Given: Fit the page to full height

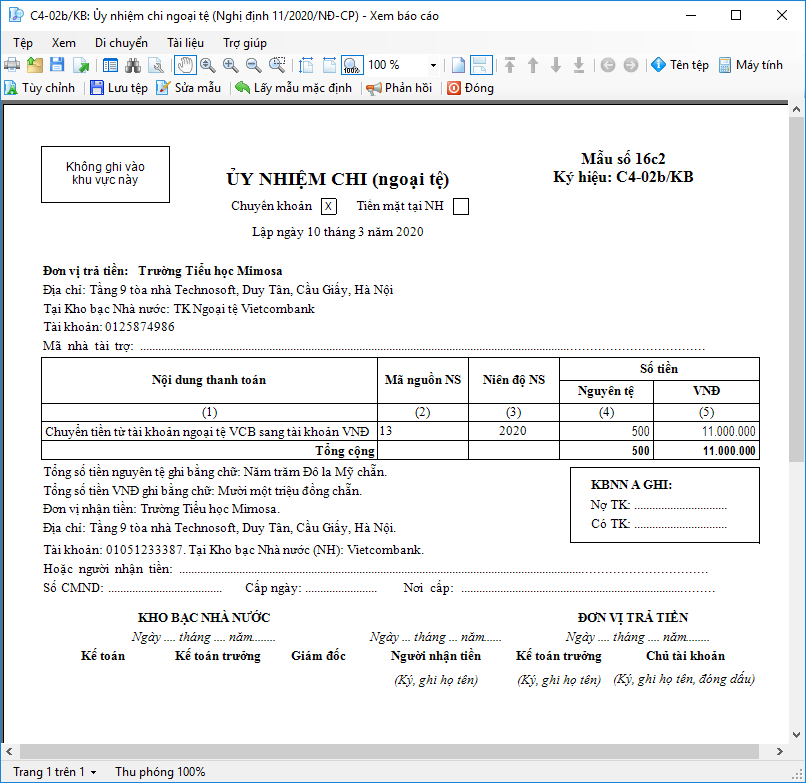Looking at the screenshot, I should pos(306,65).
